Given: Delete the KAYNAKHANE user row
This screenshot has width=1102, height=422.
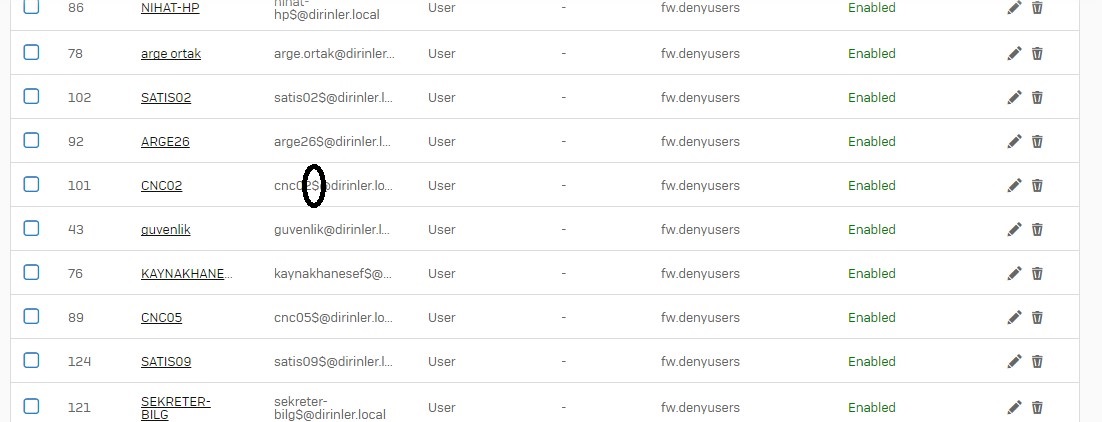Looking at the screenshot, I should 1037,274.
